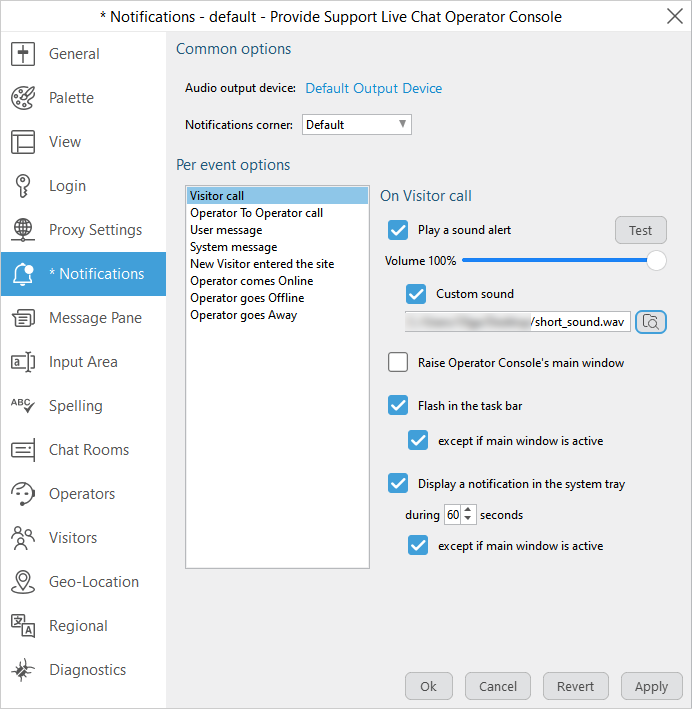This screenshot has width=692, height=709.
Task: Select Operator goes Offline event
Action: click(x=247, y=298)
